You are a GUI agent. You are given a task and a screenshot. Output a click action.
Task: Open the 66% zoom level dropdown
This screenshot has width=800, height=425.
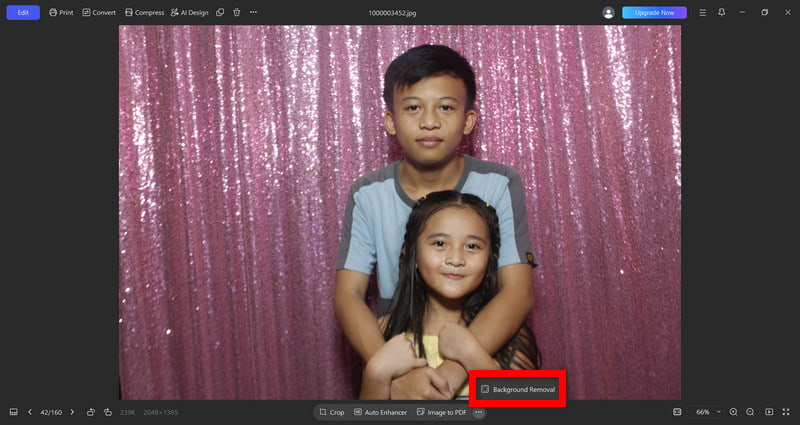click(708, 412)
